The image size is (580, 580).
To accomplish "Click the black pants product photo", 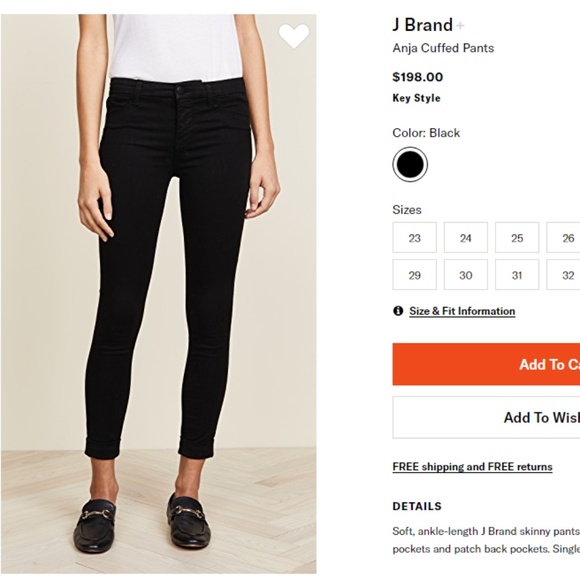I will pyautogui.click(x=159, y=294).
